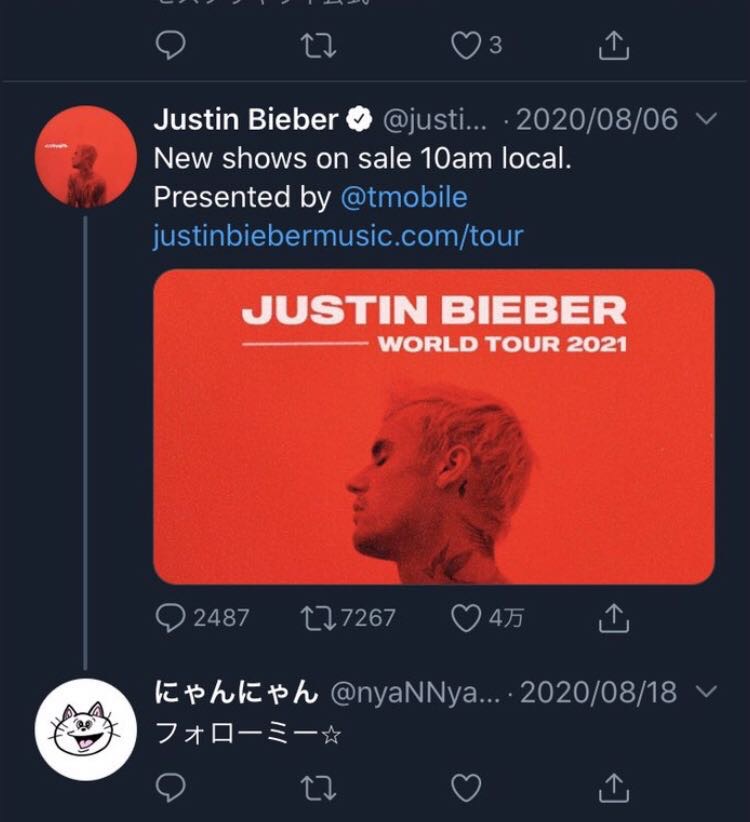Reply to Justin Bieber's tour tweet
The height and width of the screenshot is (822, 750).
coord(173,619)
